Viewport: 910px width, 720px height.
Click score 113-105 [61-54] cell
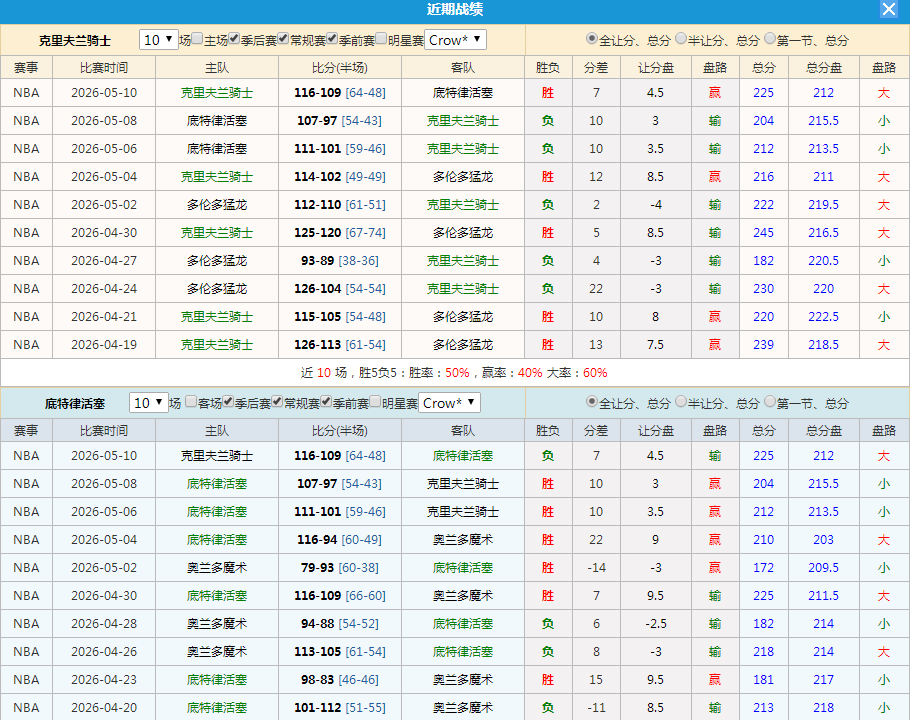(x=340, y=652)
